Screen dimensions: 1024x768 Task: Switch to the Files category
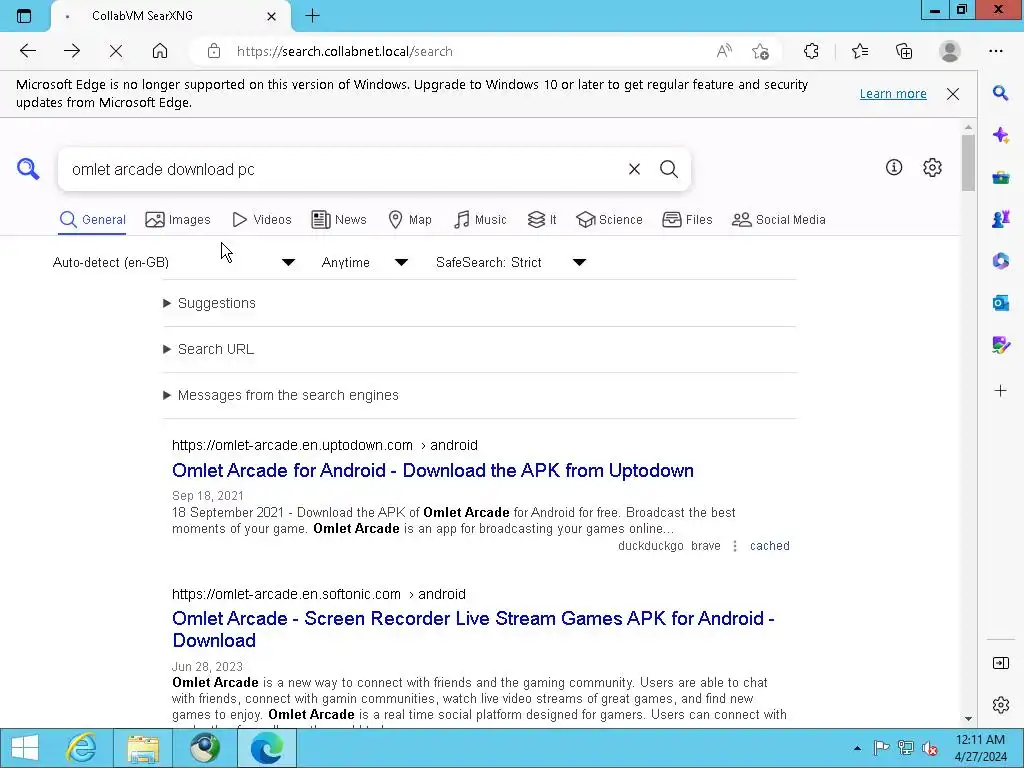pyautogui.click(x=687, y=219)
